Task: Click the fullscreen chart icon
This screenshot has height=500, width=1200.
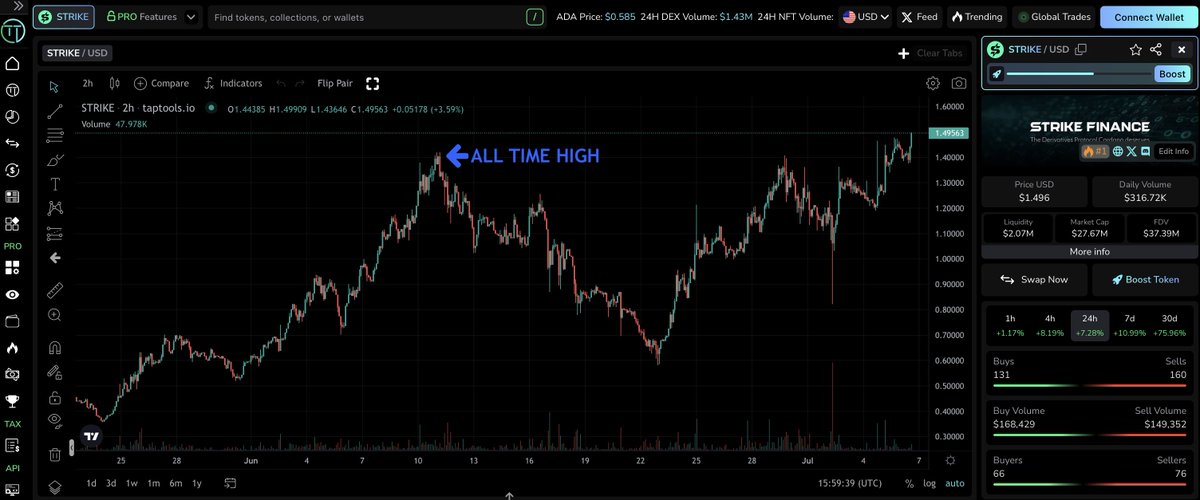Action: [x=373, y=84]
